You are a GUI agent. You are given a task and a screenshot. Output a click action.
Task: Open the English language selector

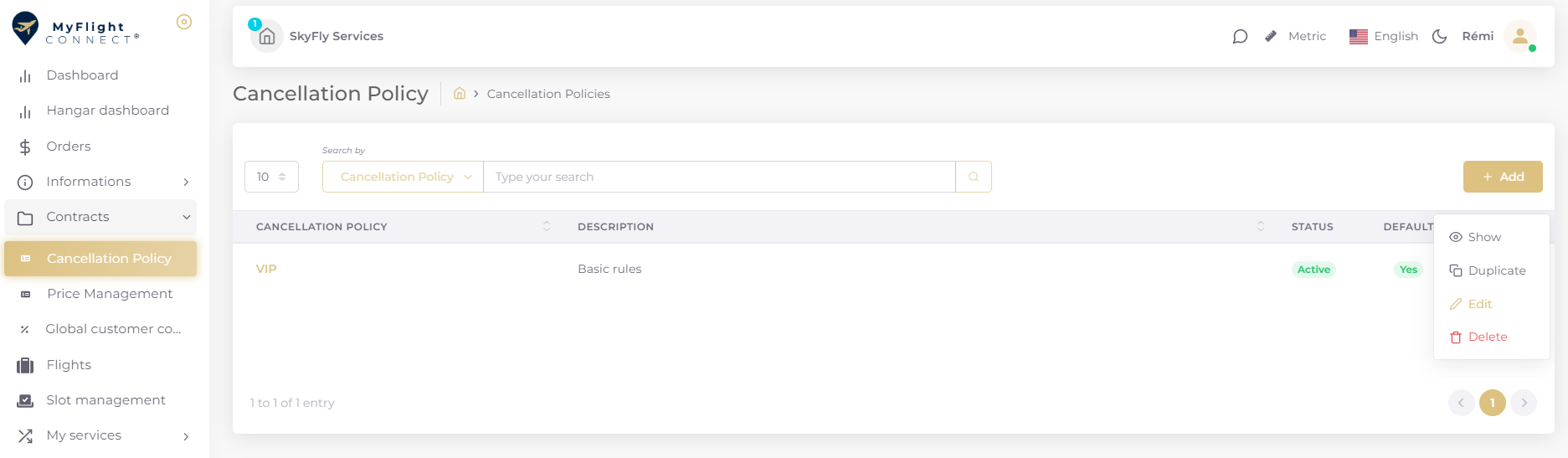(1384, 36)
